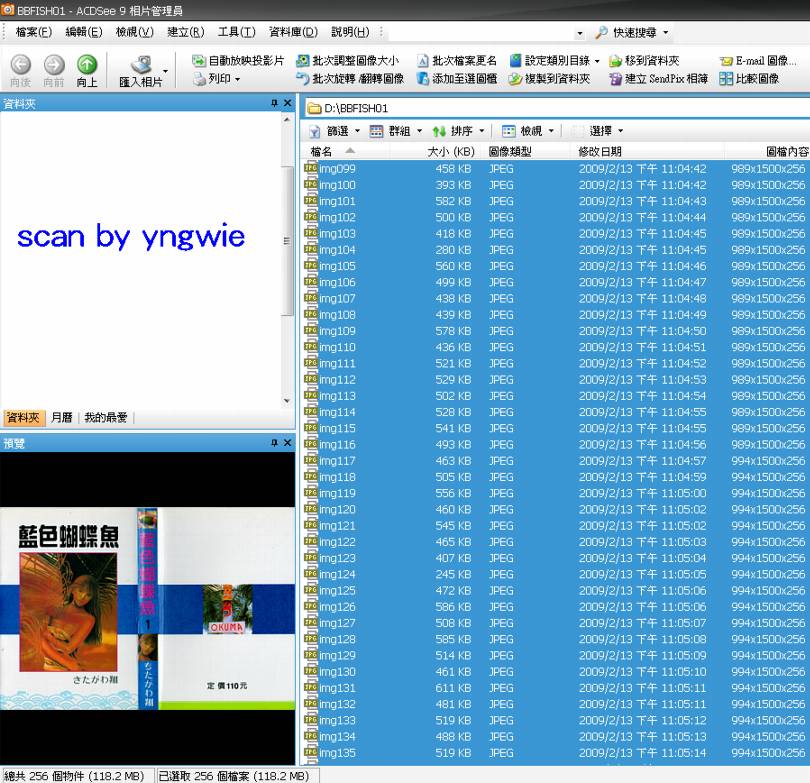Click the Back (向後) navigation arrow
The height and width of the screenshot is (783, 810).
tap(20, 64)
